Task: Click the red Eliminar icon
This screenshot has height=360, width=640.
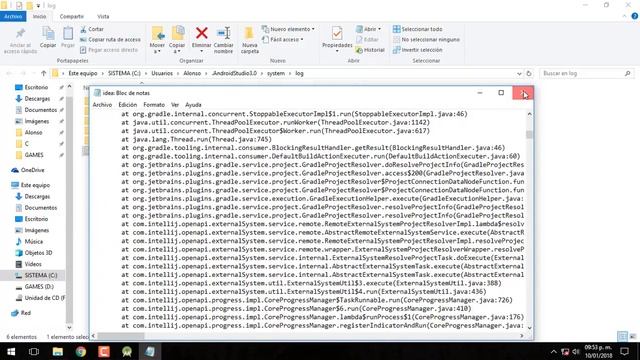Action: point(202,33)
